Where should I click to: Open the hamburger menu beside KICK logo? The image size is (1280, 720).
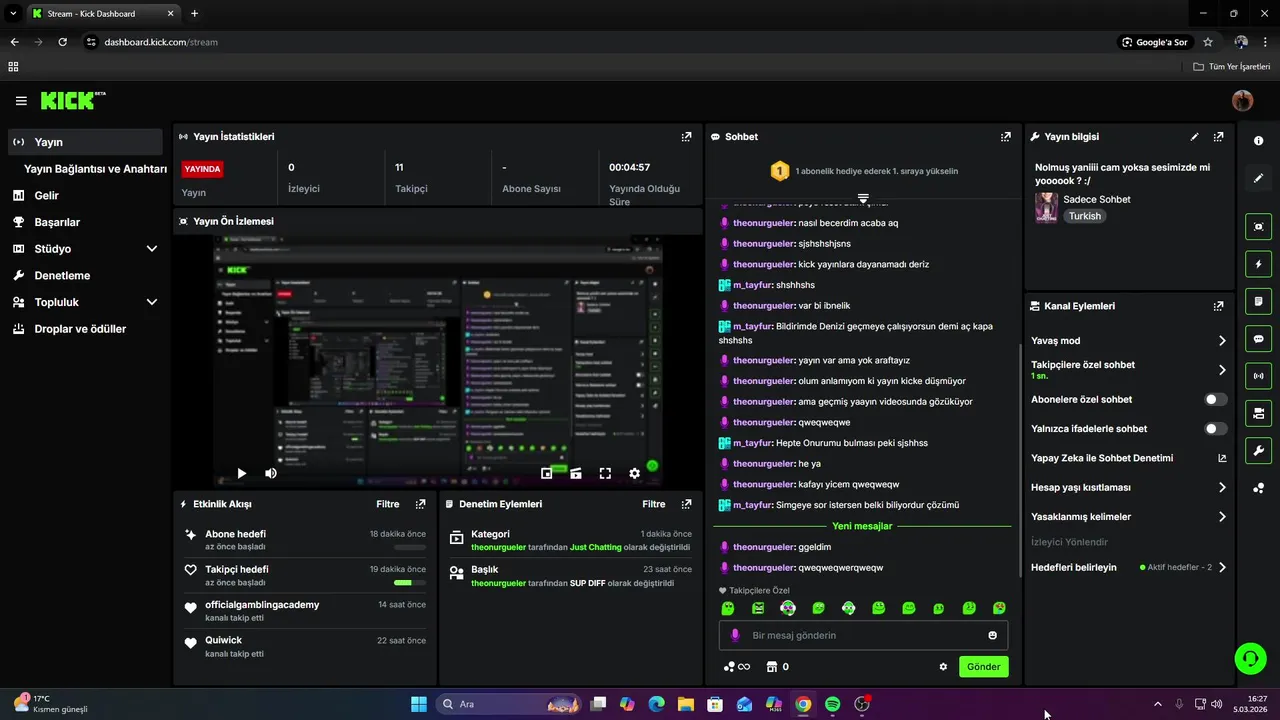21,101
